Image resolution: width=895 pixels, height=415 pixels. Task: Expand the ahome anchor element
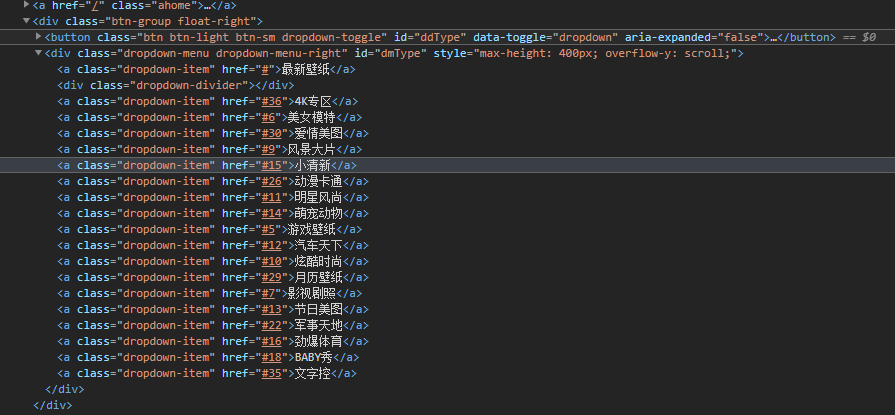26,5
